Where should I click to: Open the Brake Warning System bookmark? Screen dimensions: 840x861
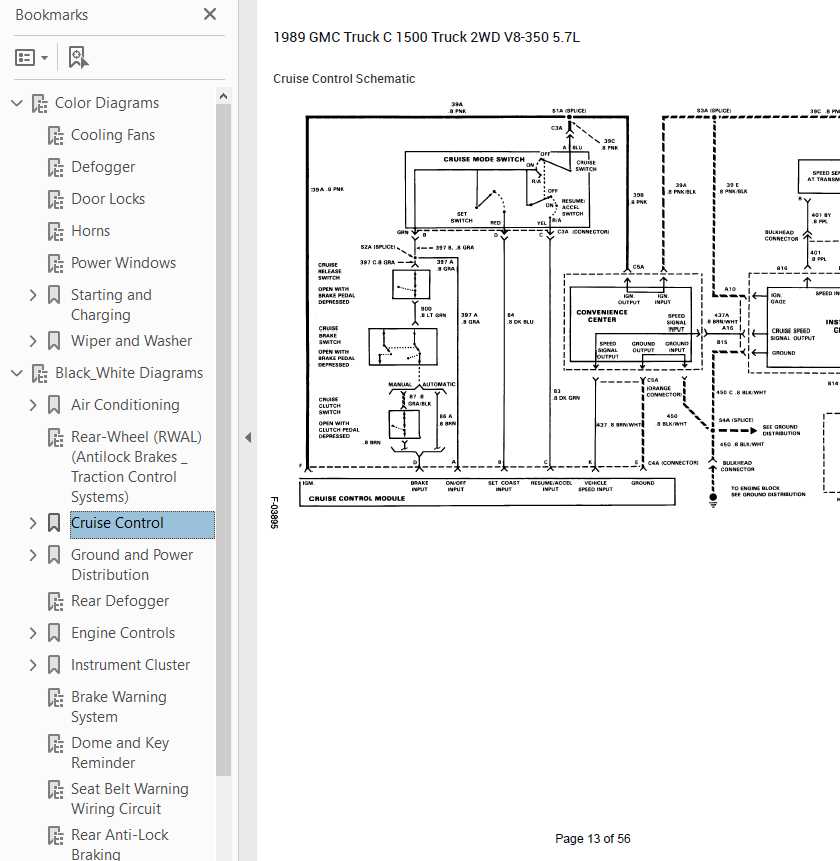119,707
